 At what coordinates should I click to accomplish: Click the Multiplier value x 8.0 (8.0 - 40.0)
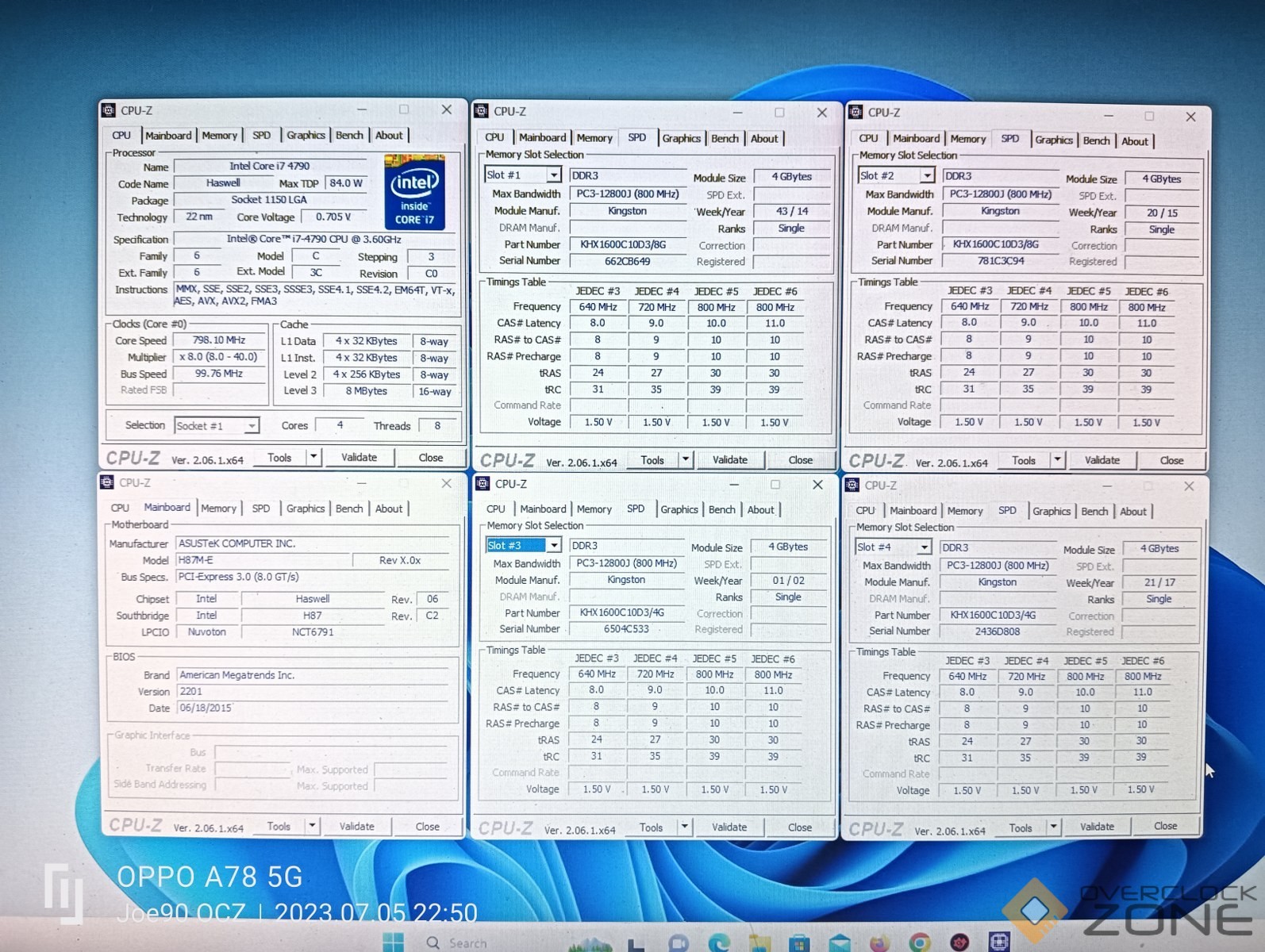(219, 357)
